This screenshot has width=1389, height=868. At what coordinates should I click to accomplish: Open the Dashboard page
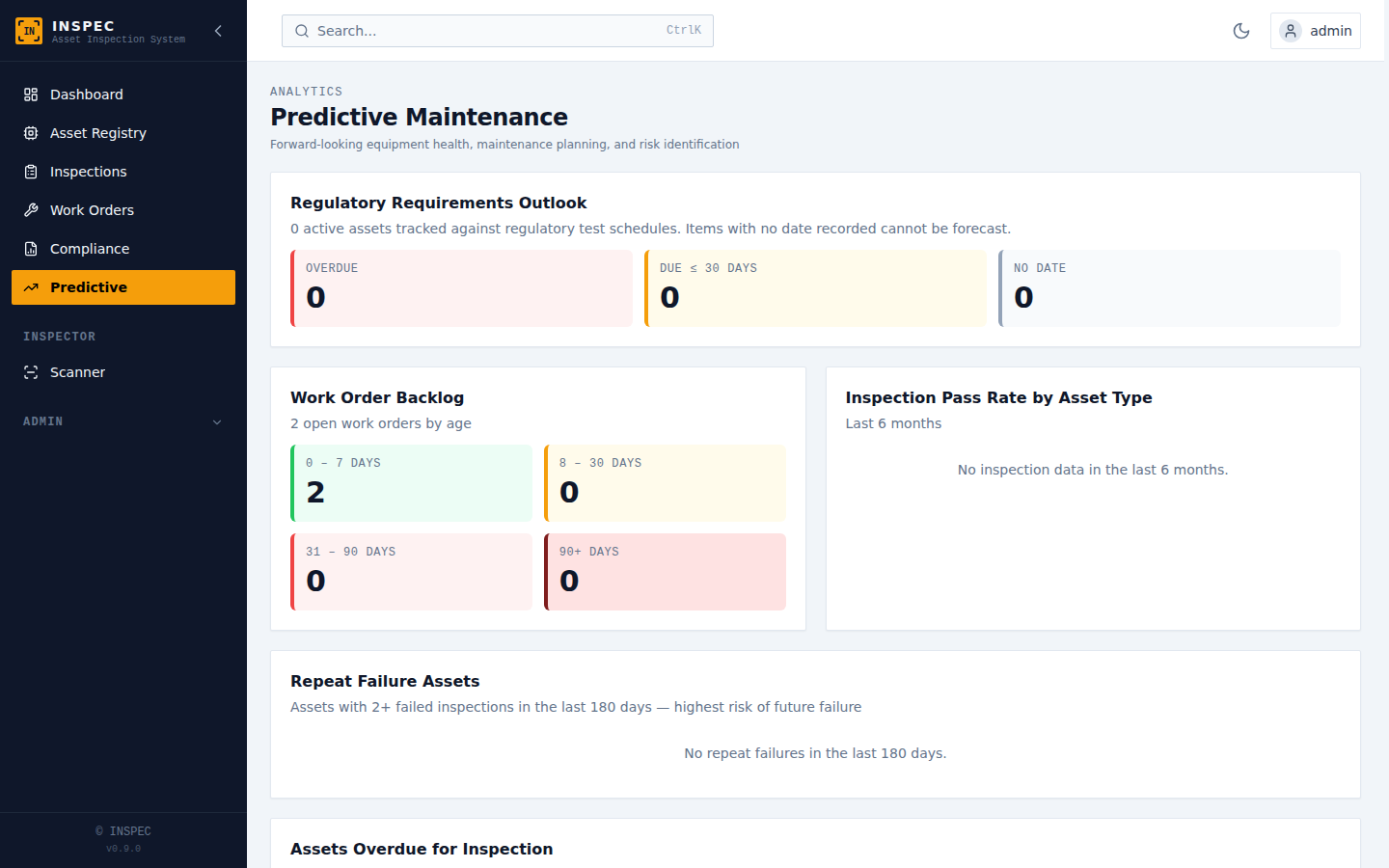[x=123, y=95]
